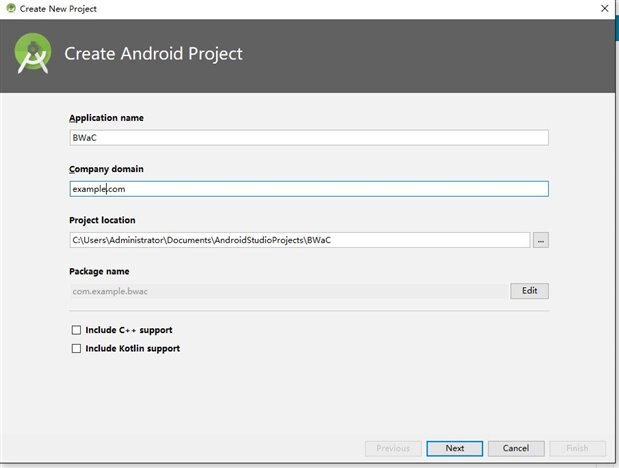
Task: Open the project location browse (...) button
Action: [x=541, y=240]
